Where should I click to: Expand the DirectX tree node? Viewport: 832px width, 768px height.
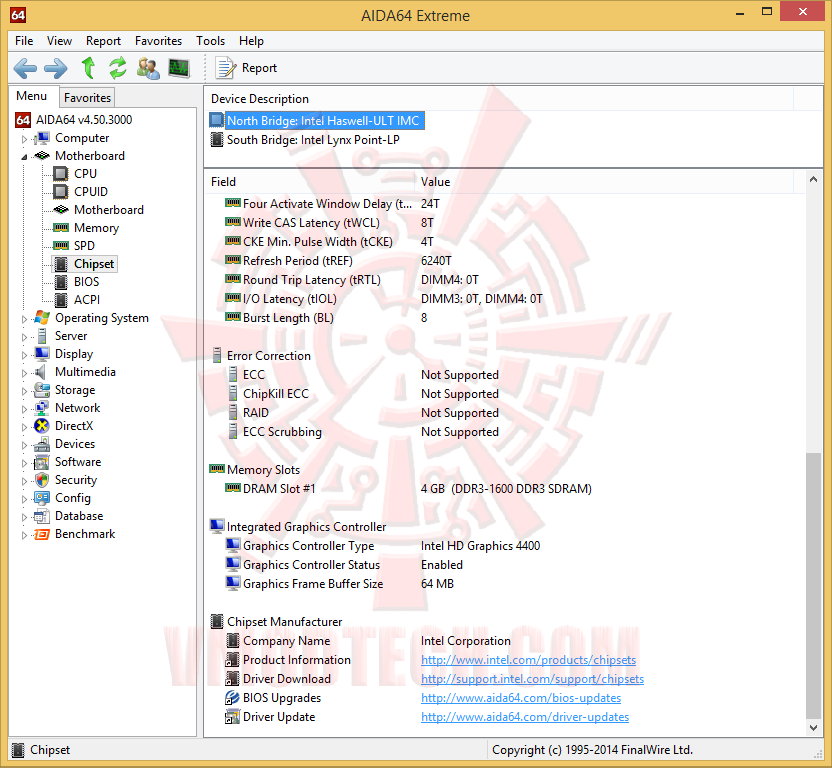[x=24, y=427]
